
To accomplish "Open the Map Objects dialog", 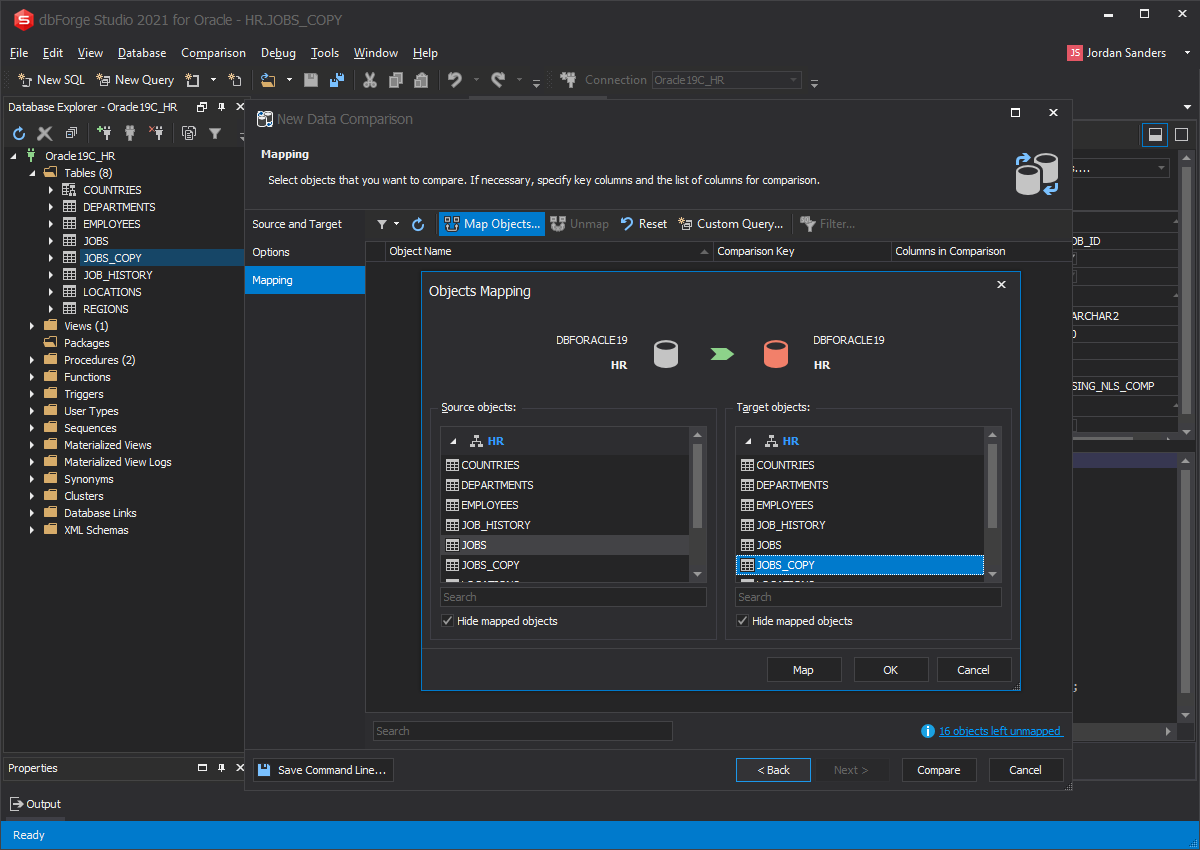I will 491,223.
